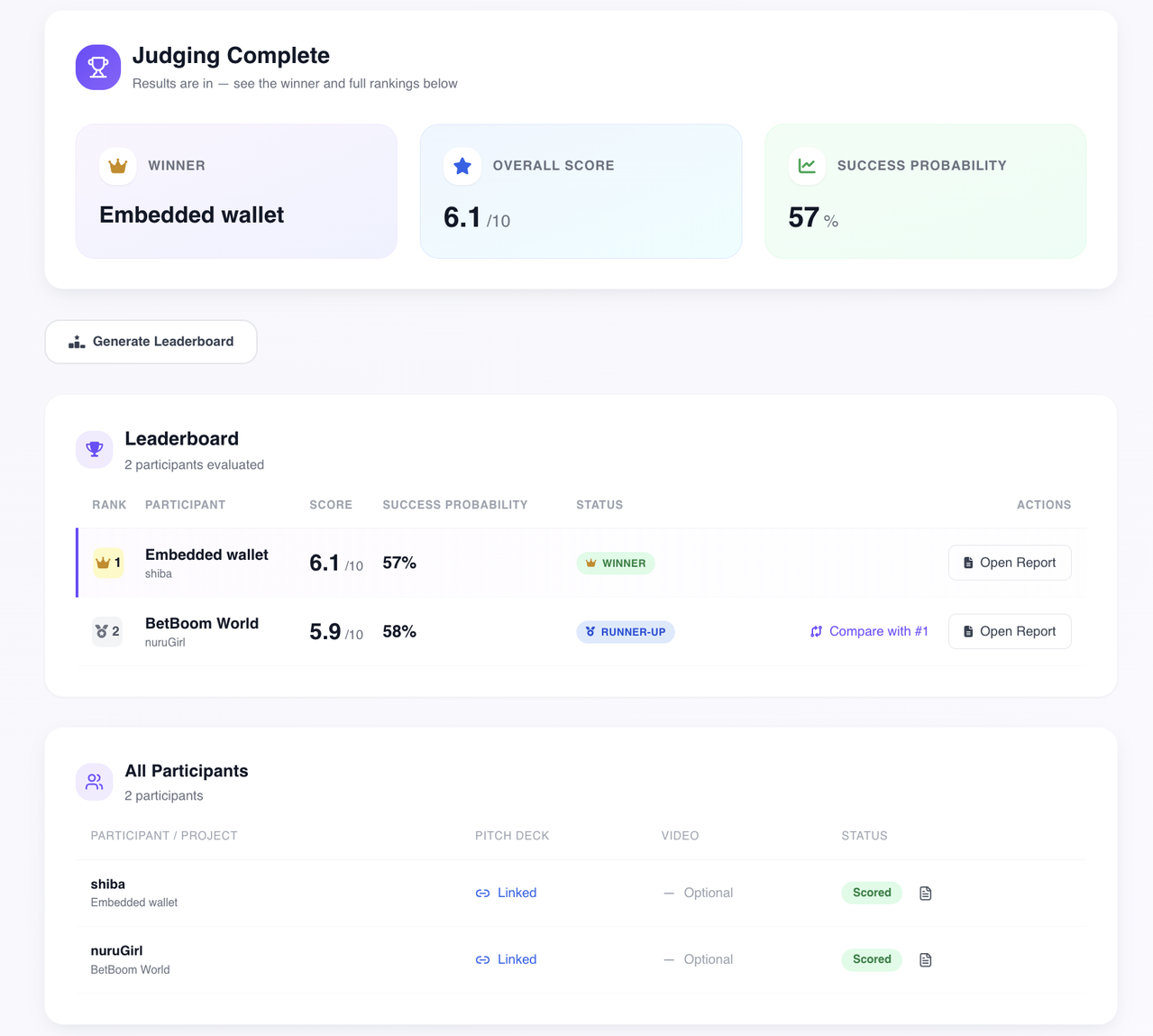Click the RUNNER-UP status badge
Image resolution: width=1153 pixels, height=1036 pixels.
[626, 632]
